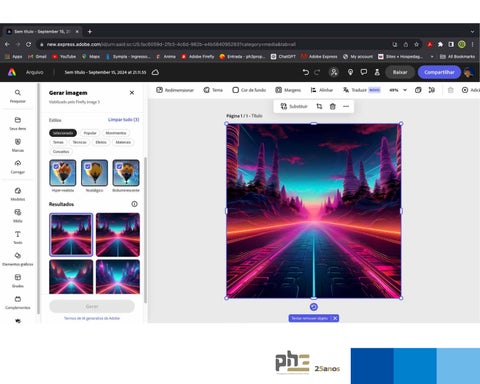Click Margens in the top toolbar
480x384 pixels.
(288, 90)
